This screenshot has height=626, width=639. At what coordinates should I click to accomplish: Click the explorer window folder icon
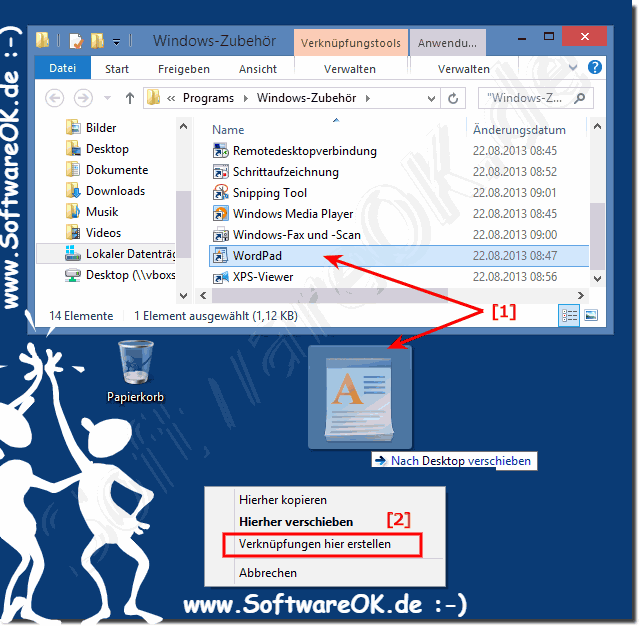tap(42, 40)
